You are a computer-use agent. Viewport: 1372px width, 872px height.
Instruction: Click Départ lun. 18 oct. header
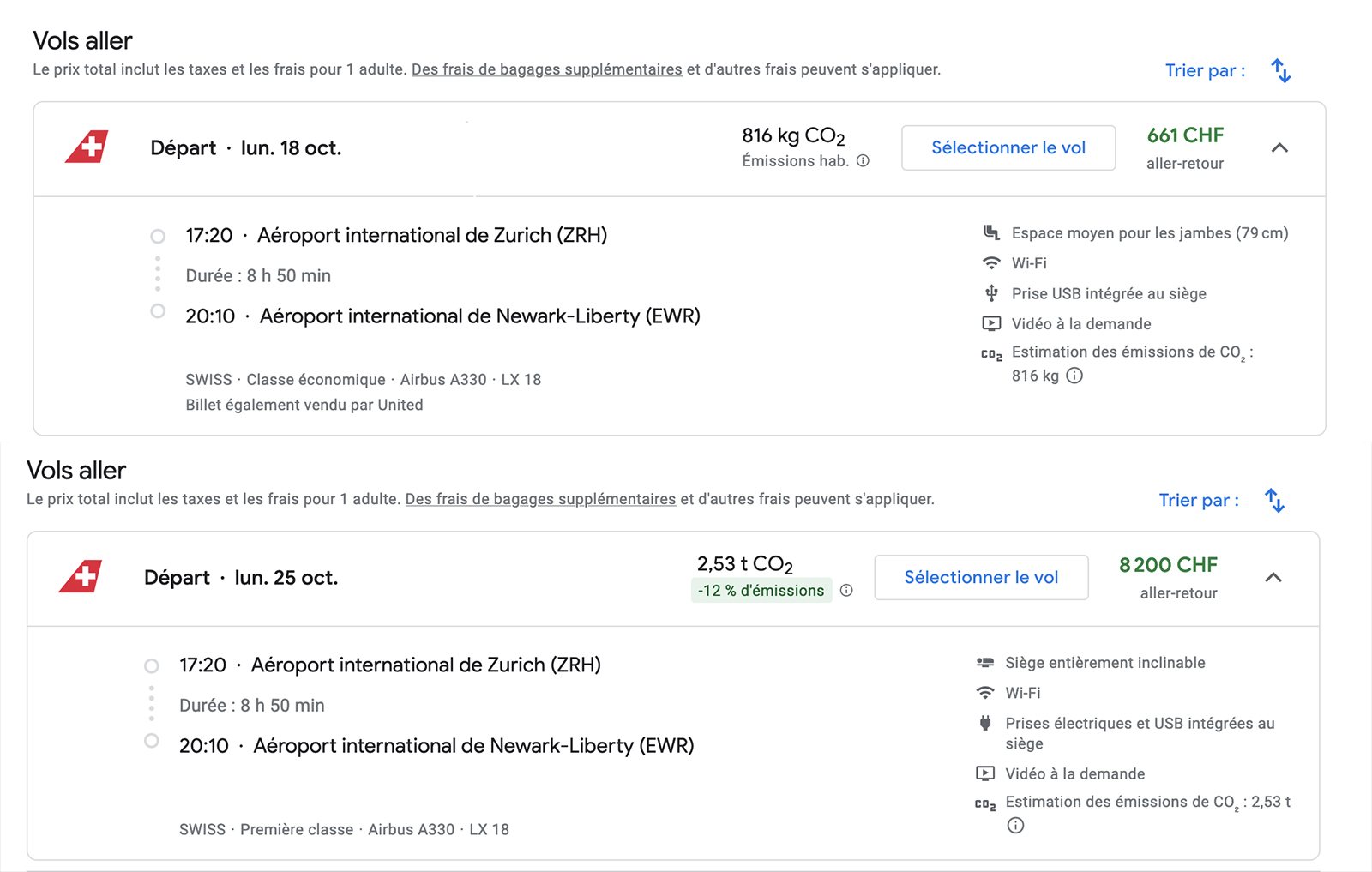point(246,147)
